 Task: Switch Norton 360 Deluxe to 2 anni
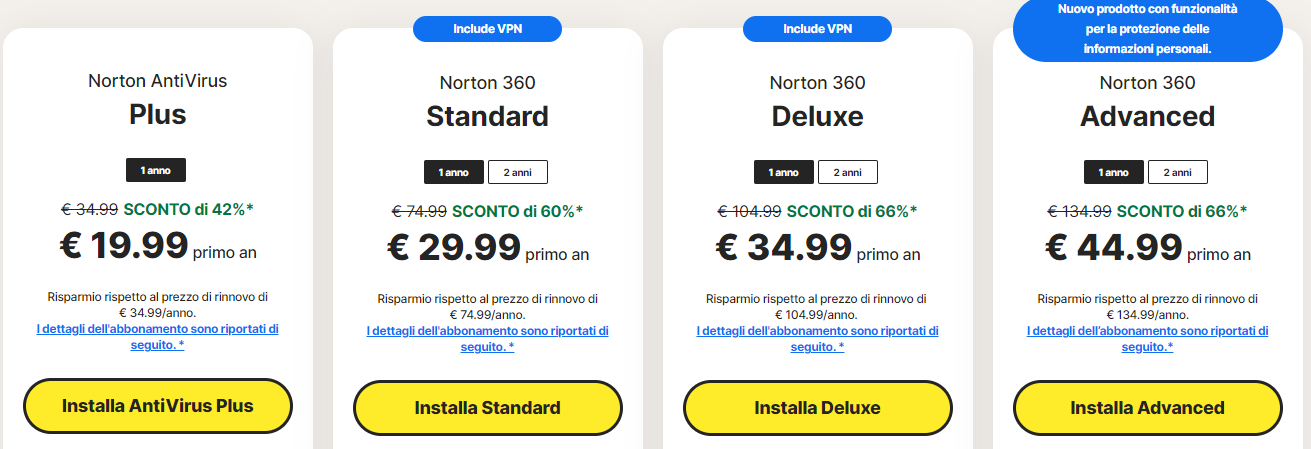(x=848, y=173)
